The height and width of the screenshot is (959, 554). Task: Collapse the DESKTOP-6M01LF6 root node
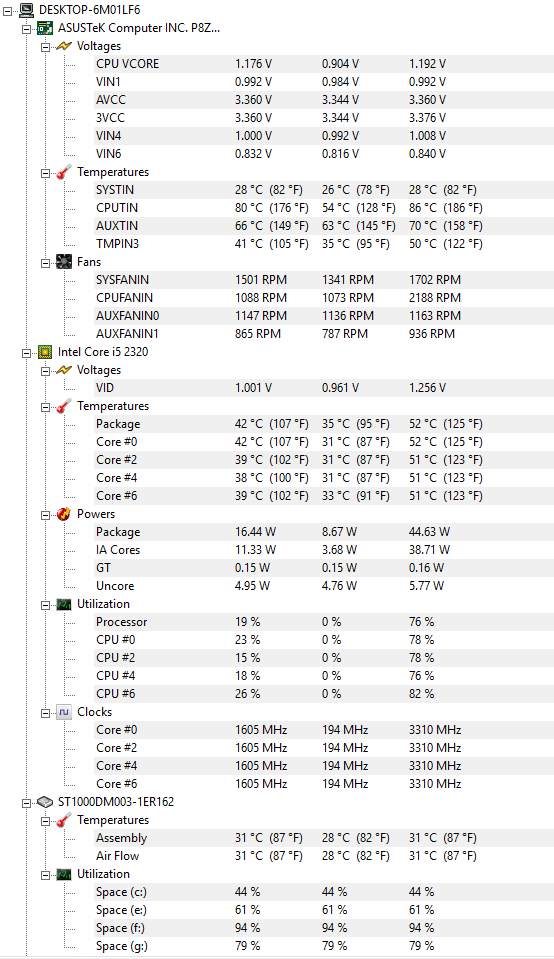[8, 10]
